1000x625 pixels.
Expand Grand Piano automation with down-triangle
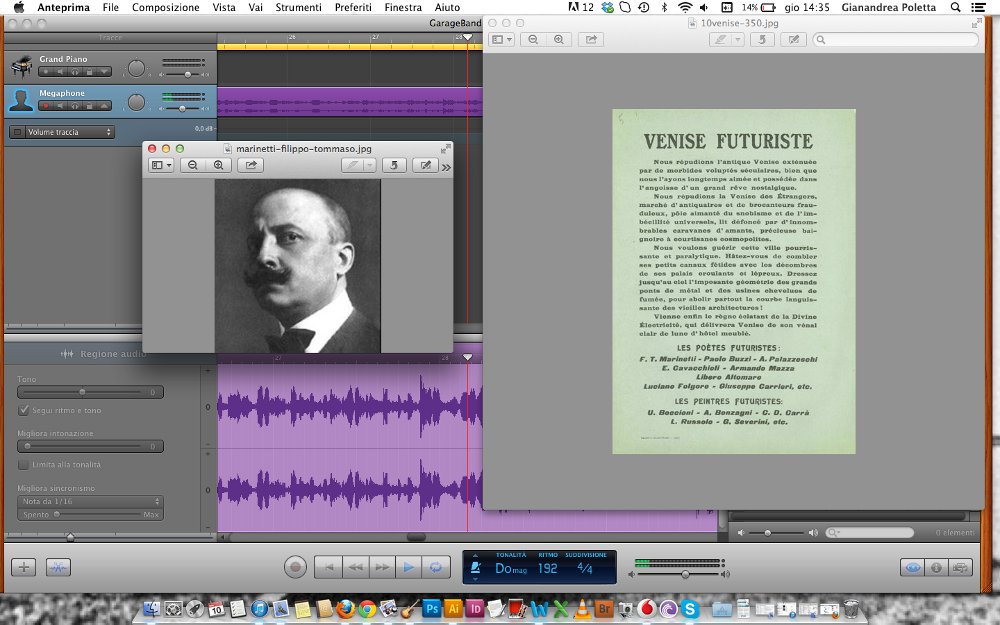[104, 72]
